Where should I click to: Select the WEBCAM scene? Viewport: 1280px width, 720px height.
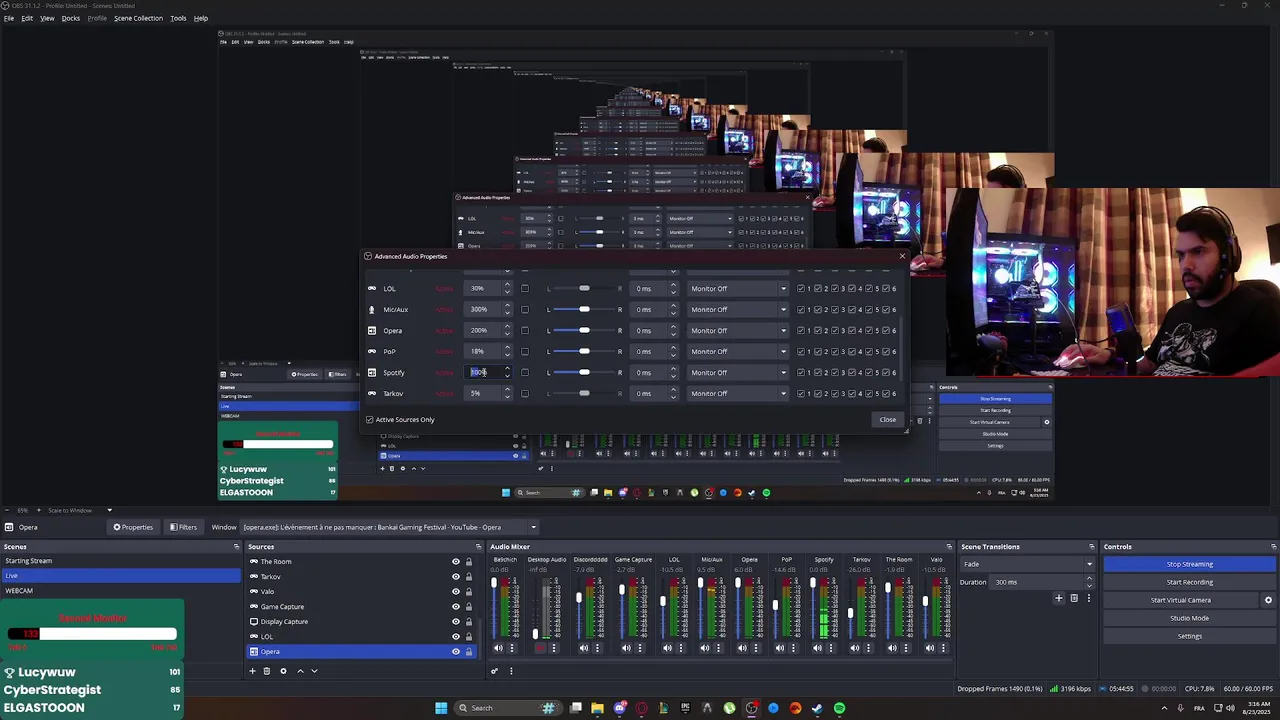click(x=120, y=591)
